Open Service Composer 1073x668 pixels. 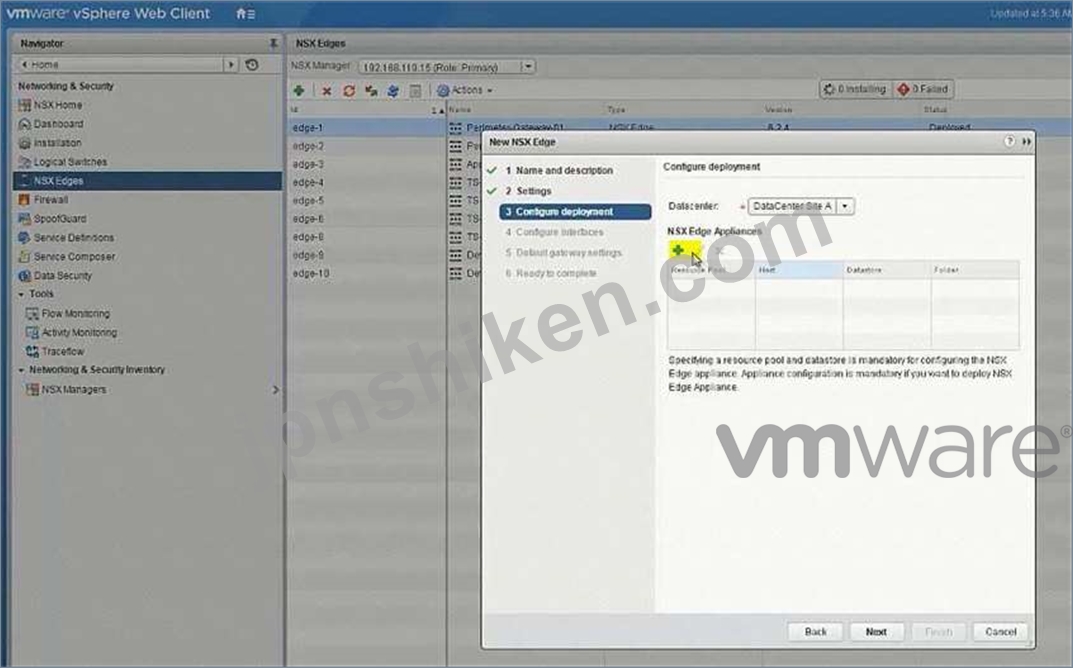74,257
